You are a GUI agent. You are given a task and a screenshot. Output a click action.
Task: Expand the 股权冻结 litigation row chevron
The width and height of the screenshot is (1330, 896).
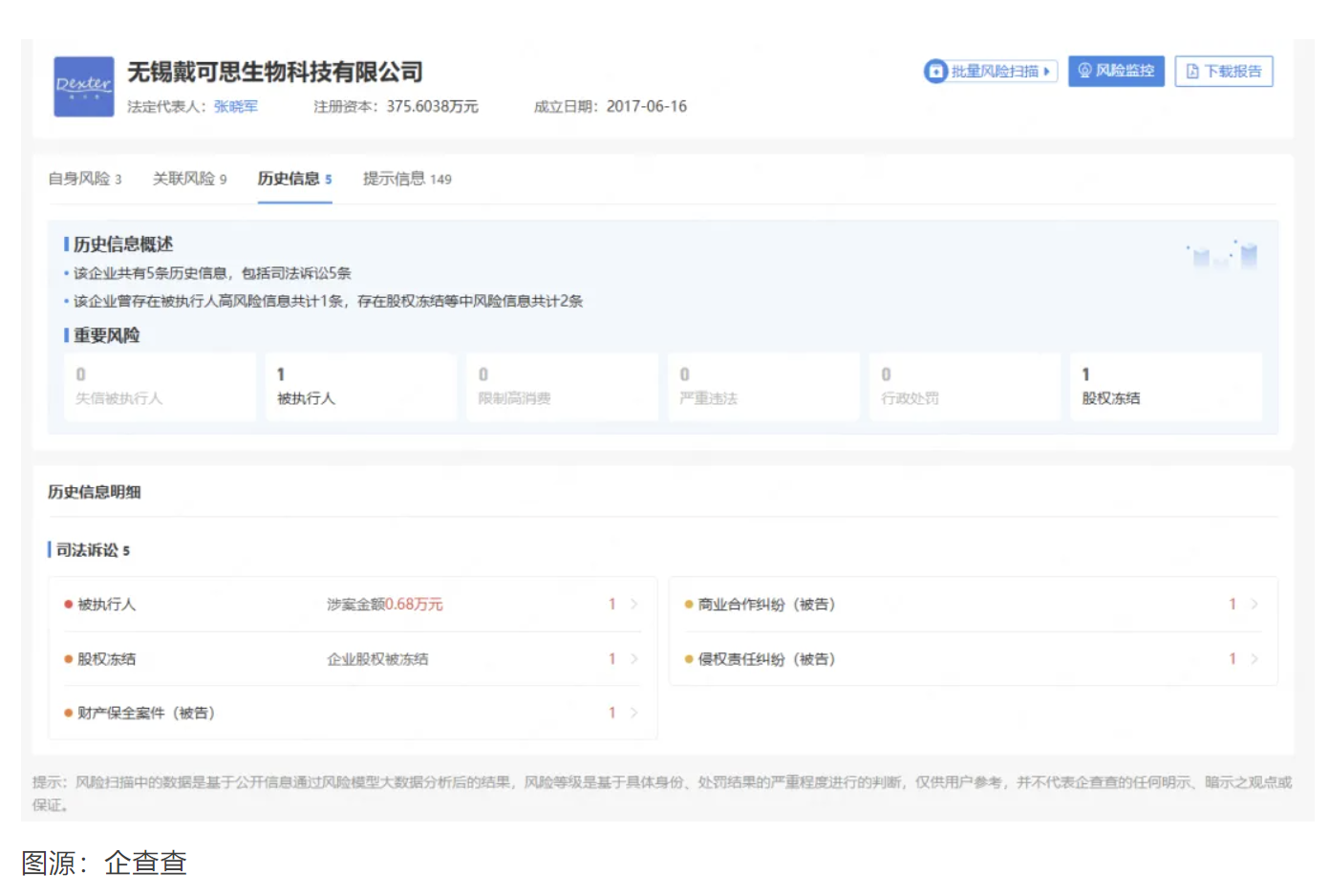pos(633,658)
